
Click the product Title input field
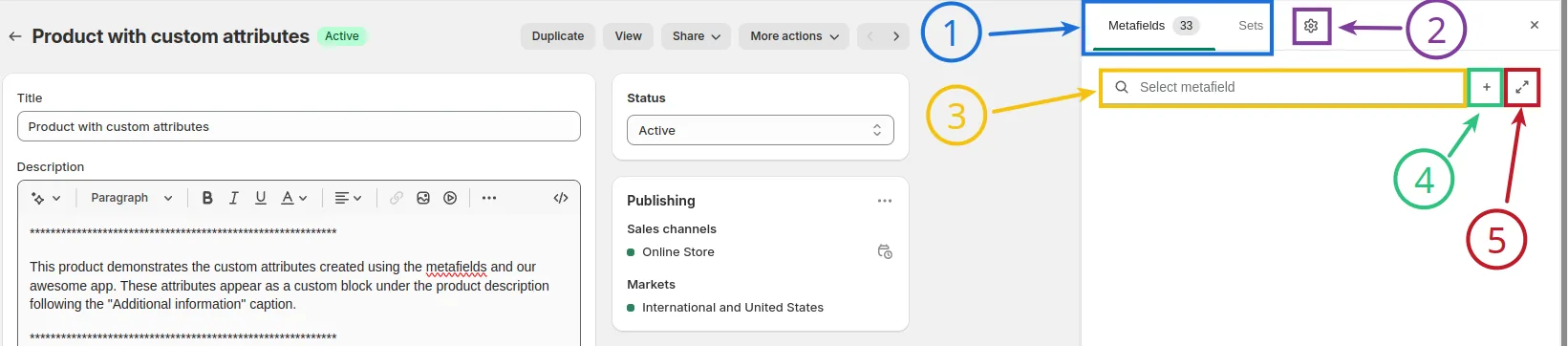299,126
